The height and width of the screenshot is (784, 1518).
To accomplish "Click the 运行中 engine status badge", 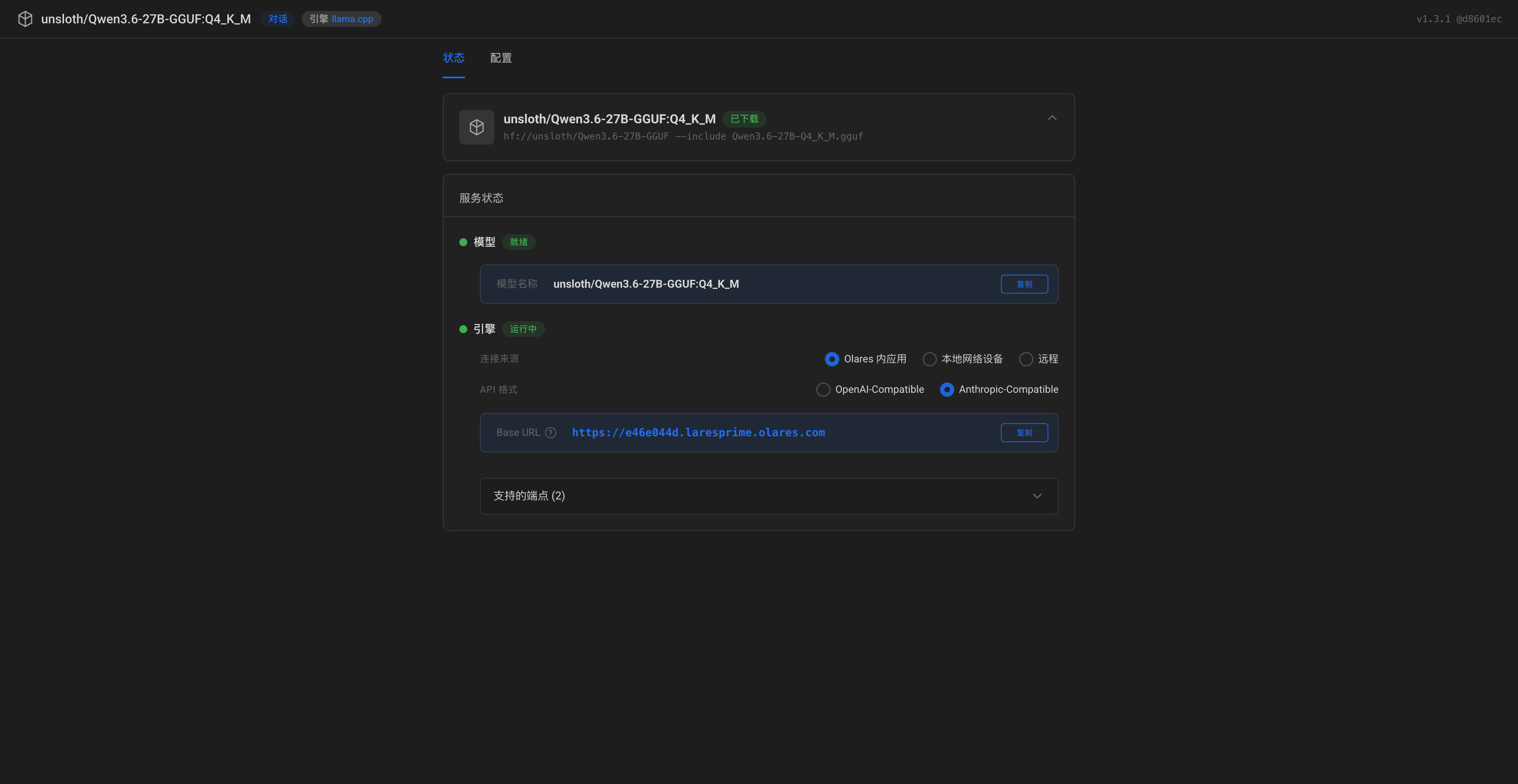I will 523,329.
